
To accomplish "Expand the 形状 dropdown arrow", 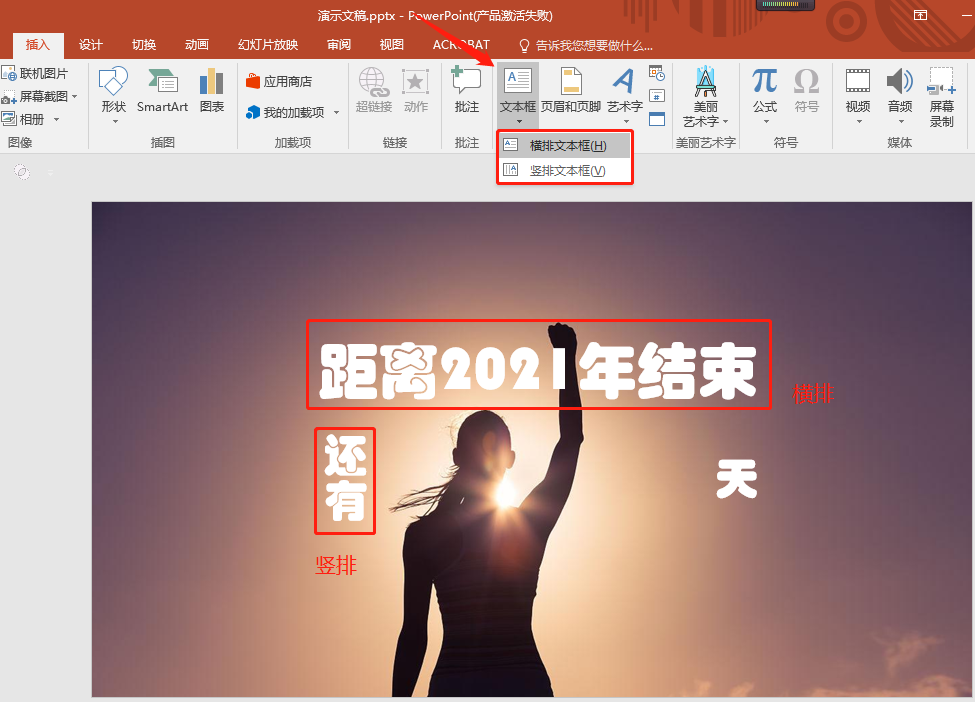I will (x=115, y=121).
